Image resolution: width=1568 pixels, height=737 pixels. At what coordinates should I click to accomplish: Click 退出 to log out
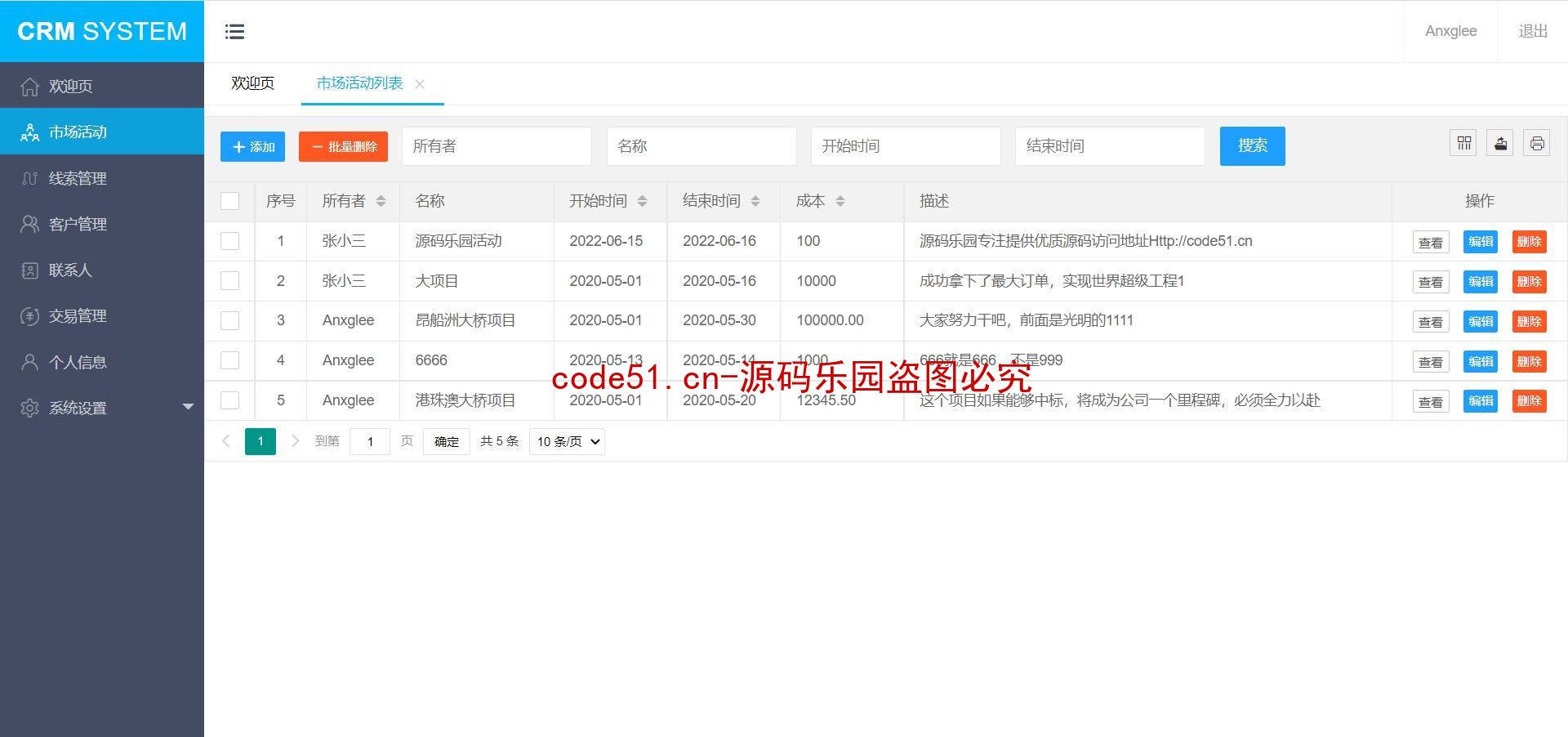[x=1533, y=31]
